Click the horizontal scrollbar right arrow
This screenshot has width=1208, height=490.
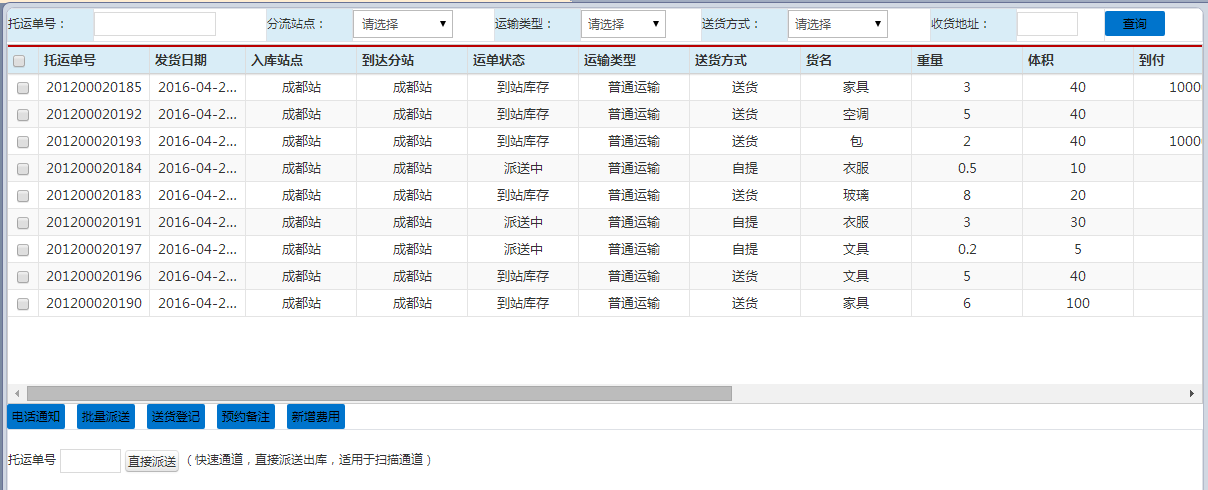tap(1191, 394)
